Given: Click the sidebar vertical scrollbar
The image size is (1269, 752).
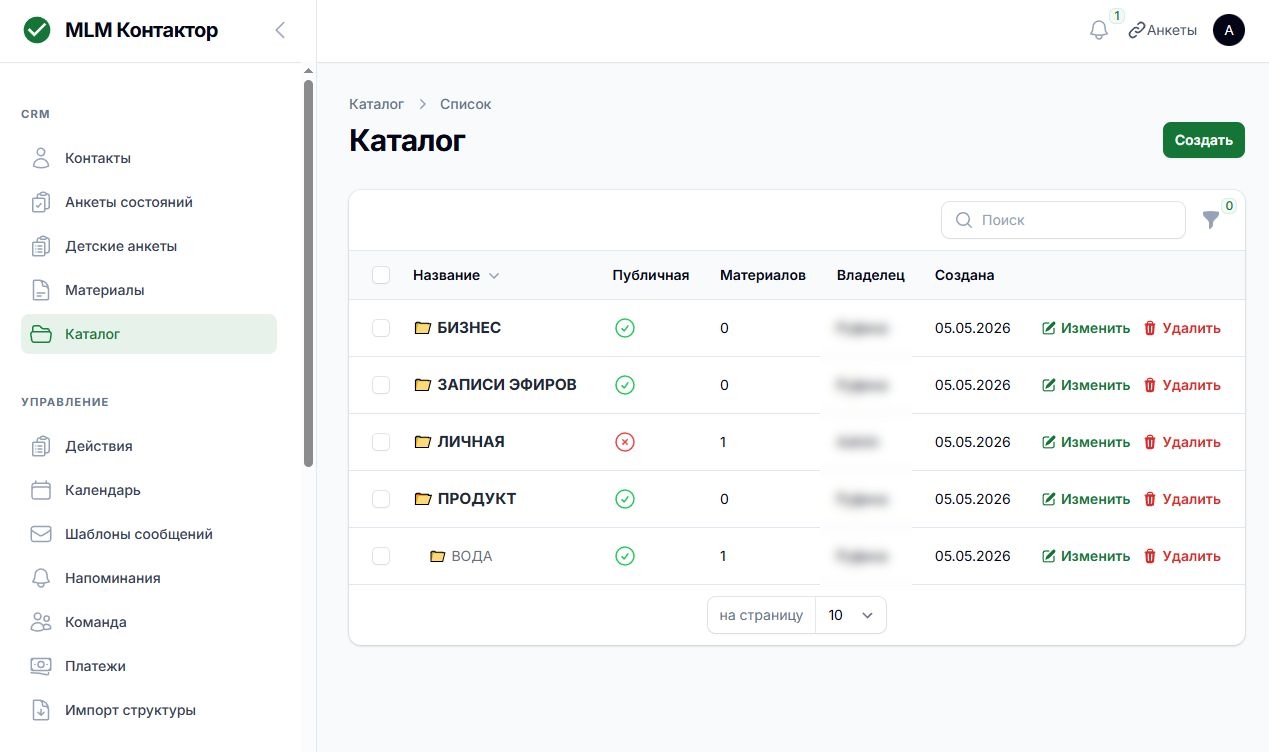Looking at the screenshot, I should pos(308,273).
